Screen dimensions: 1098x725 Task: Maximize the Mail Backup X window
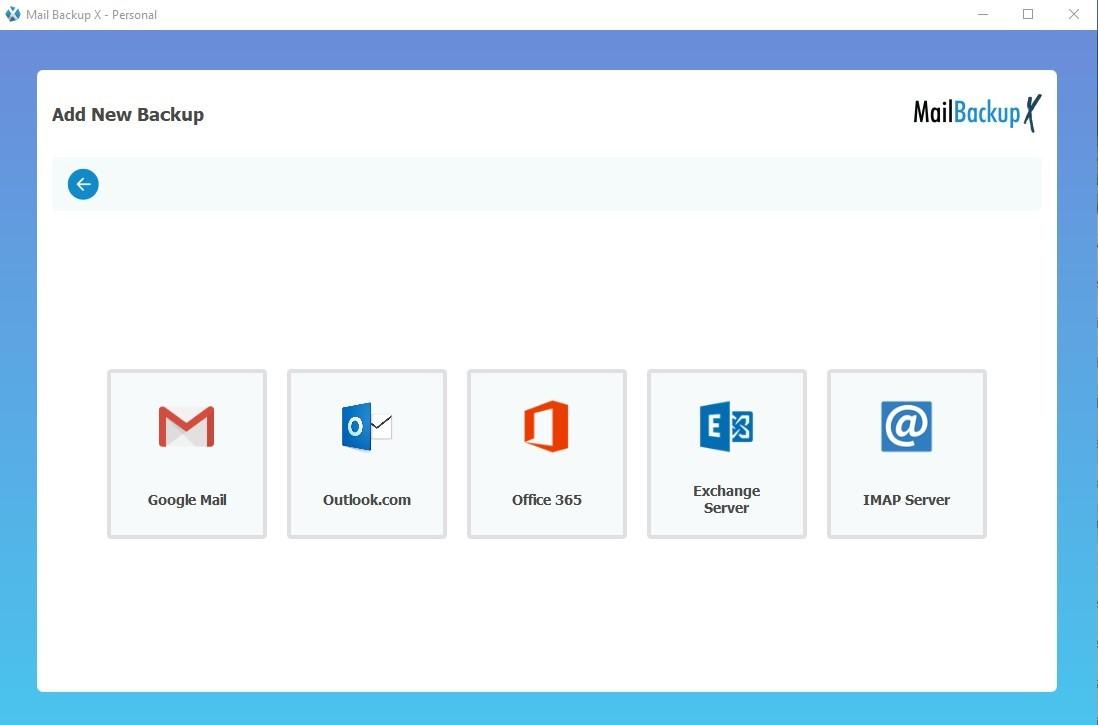point(1028,14)
